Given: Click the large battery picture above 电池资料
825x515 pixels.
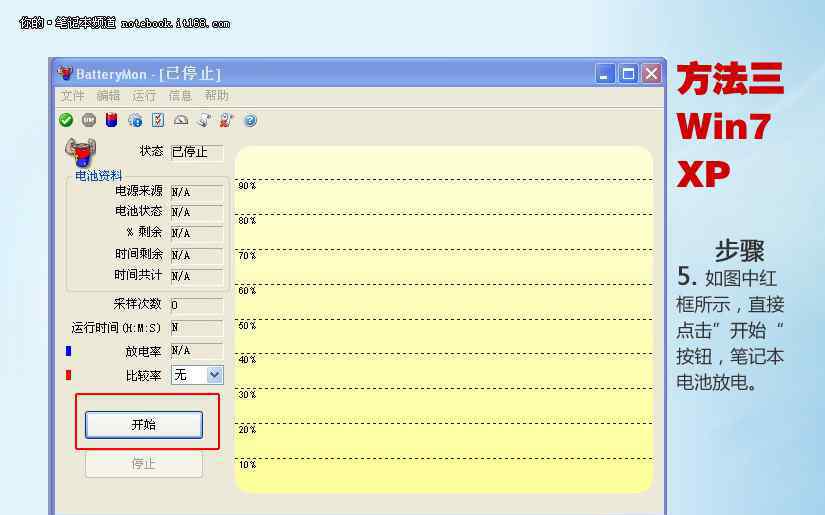Looking at the screenshot, I should [x=81, y=152].
